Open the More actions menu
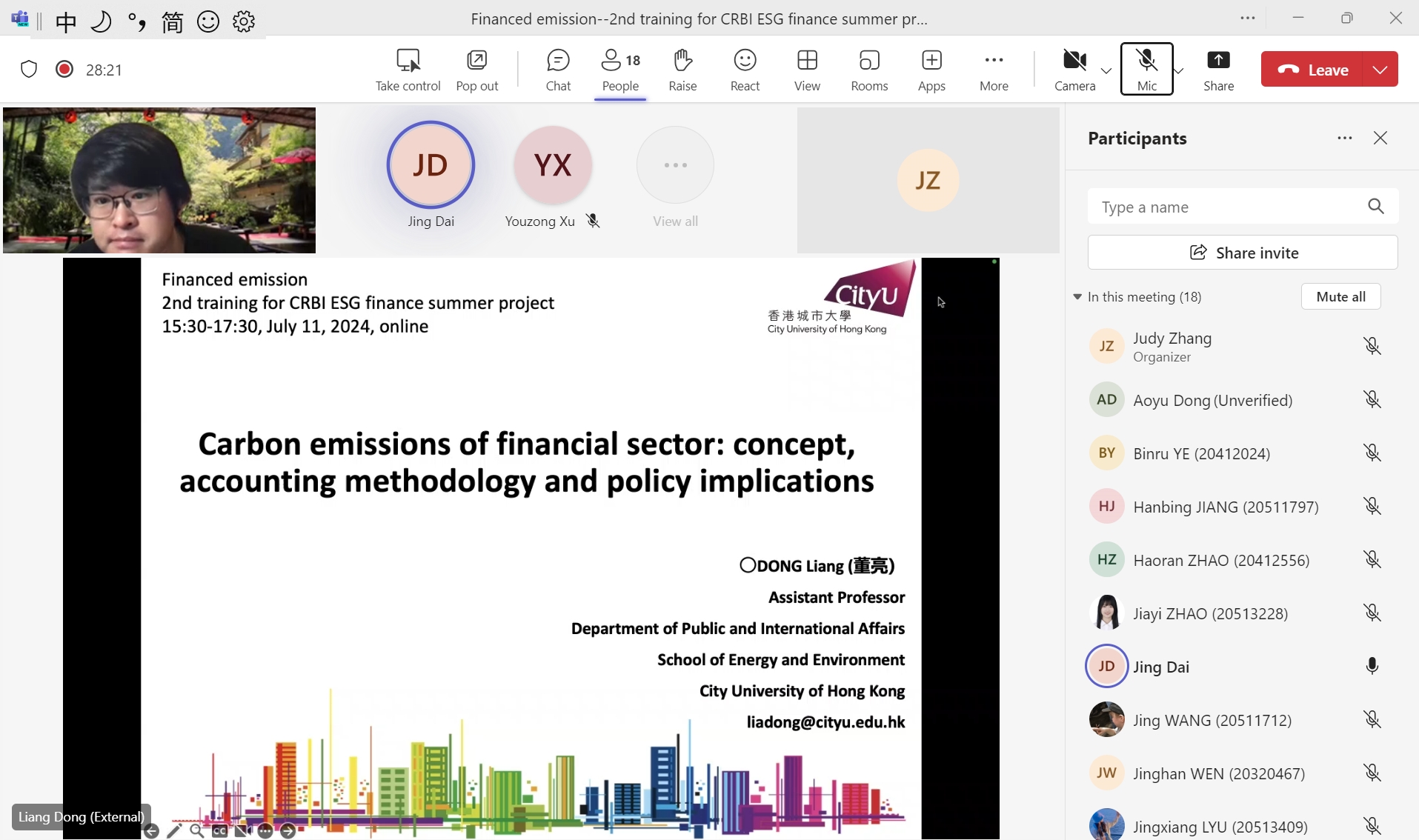 pos(994,70)
